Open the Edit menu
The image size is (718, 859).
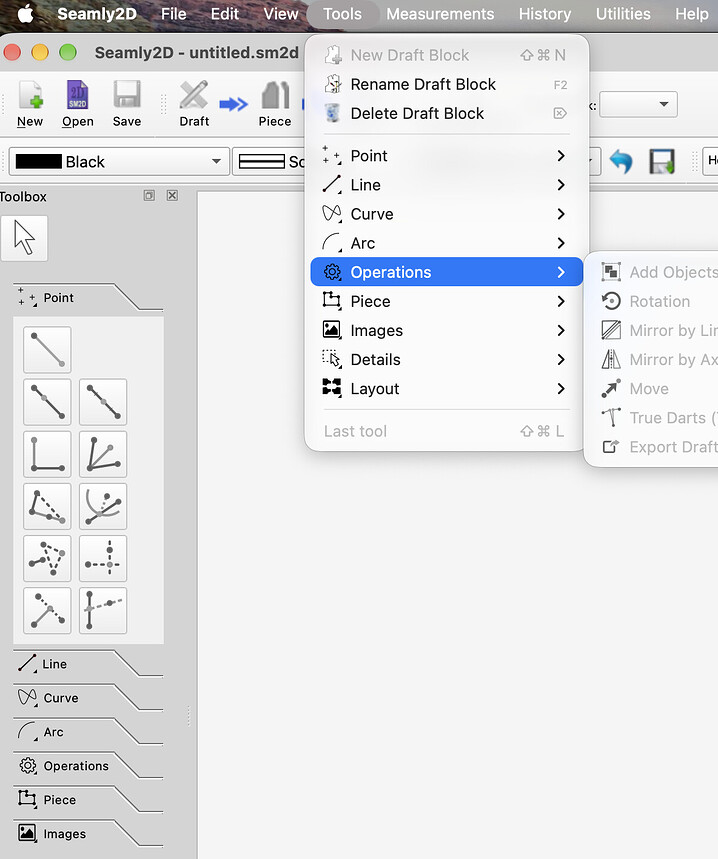(225, 14)
